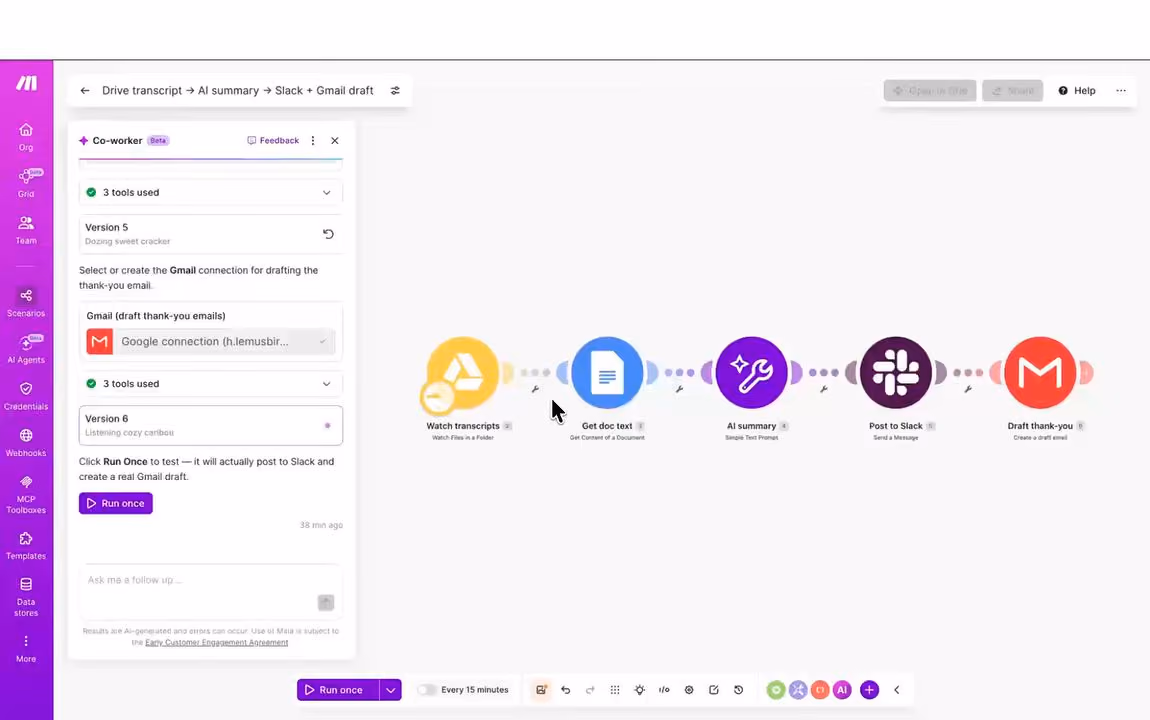Go back using arrow beside scenario title

[85, 90]
